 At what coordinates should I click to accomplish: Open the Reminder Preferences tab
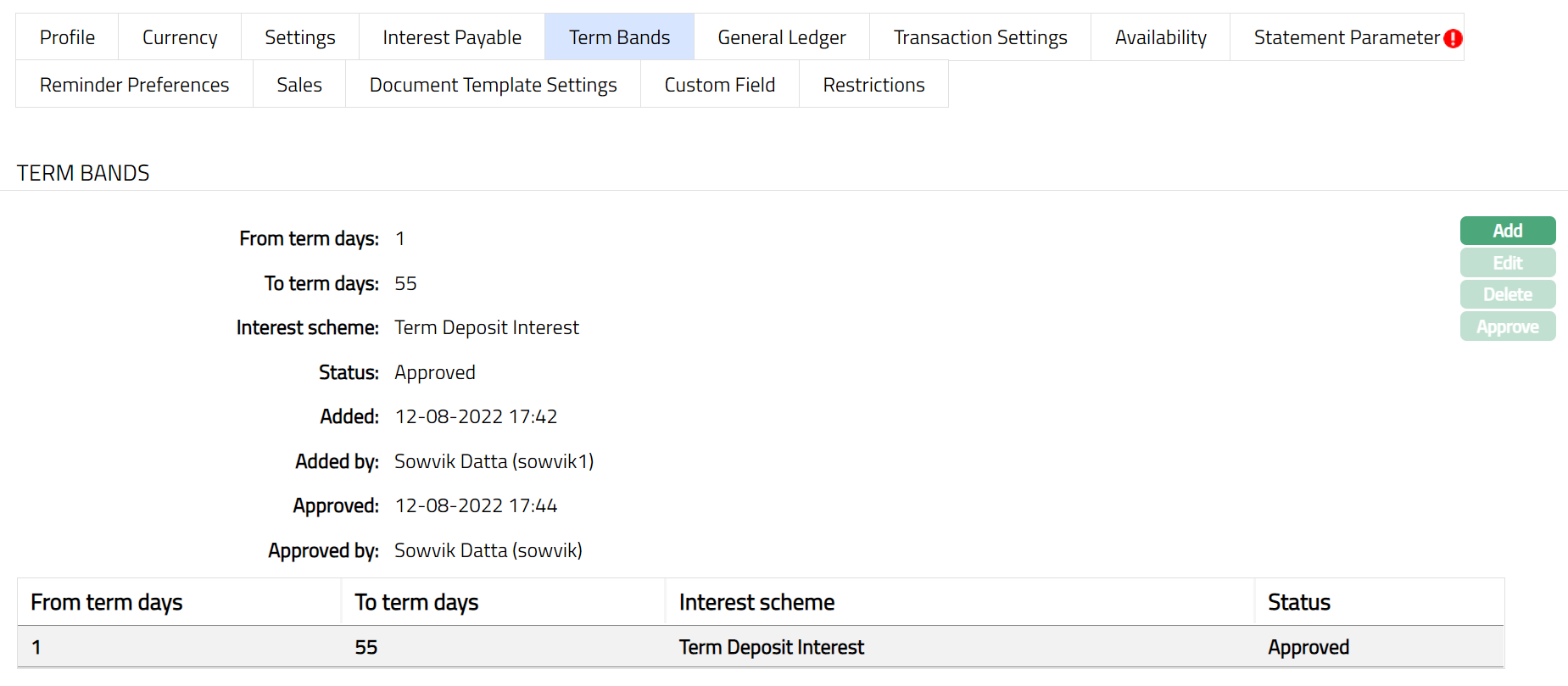click(x=134, y=85)
